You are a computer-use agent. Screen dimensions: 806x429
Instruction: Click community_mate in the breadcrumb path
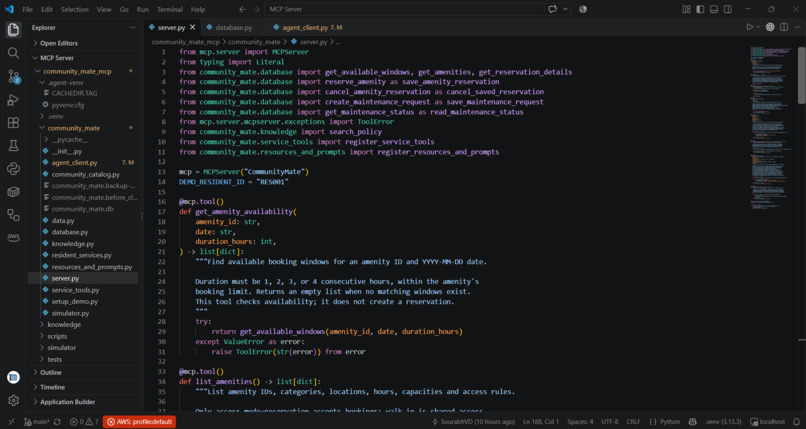coord(254,42)
